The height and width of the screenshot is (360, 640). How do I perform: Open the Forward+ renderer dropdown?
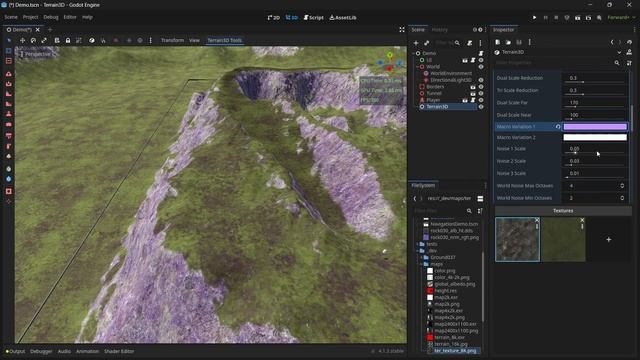pyautogui.click(x=621, y=18)
